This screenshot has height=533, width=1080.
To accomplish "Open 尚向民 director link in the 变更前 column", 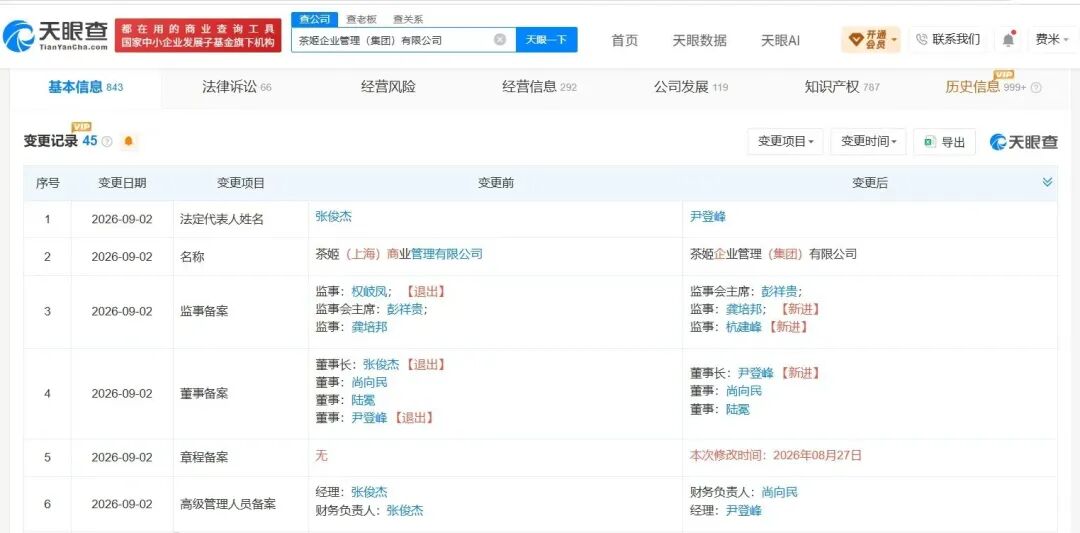I will coord(369,382).
